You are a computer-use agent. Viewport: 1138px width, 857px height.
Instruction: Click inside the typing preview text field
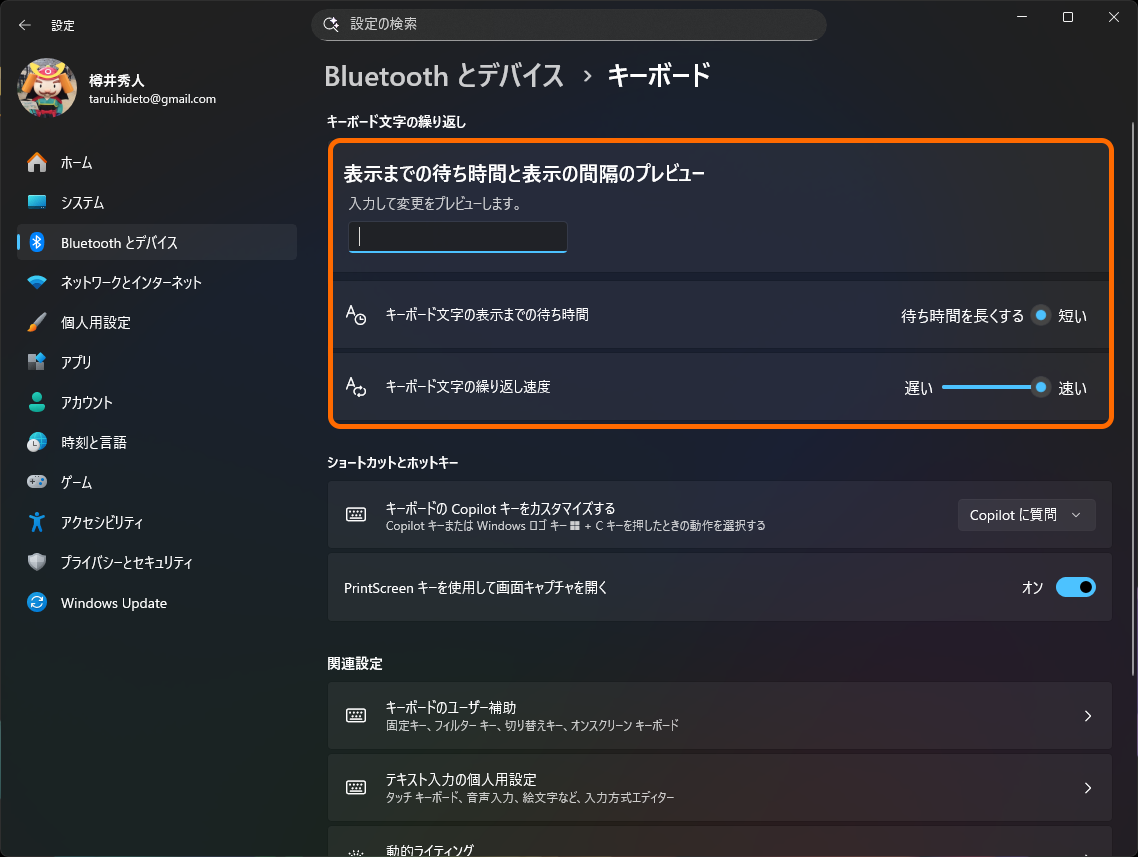[x=457, y=237]
